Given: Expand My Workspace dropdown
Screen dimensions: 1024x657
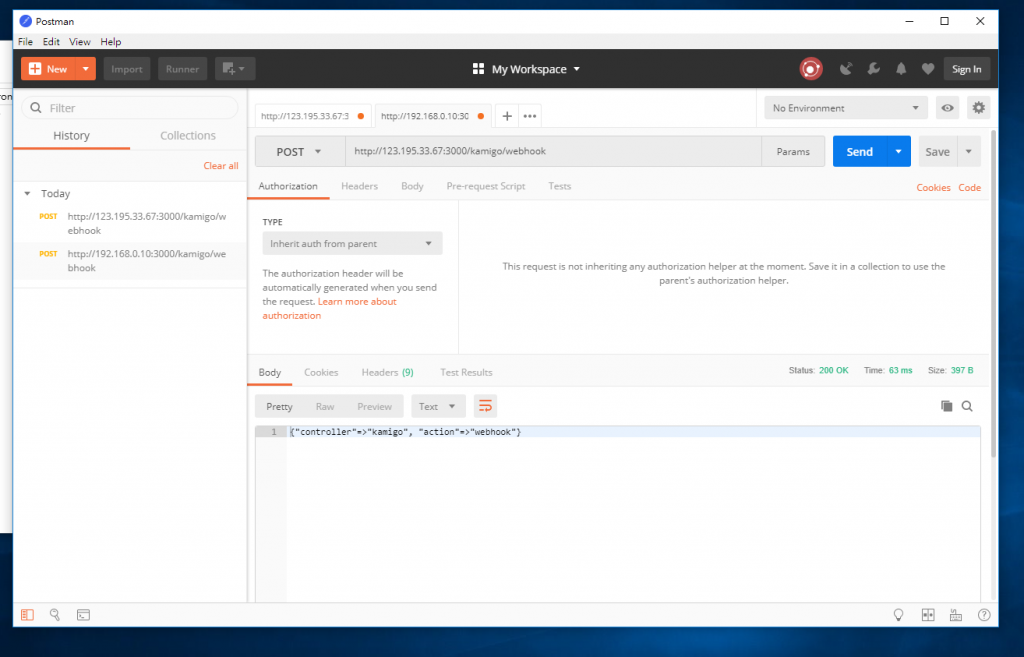Looking at the screenshot, I should coord(577,69).
